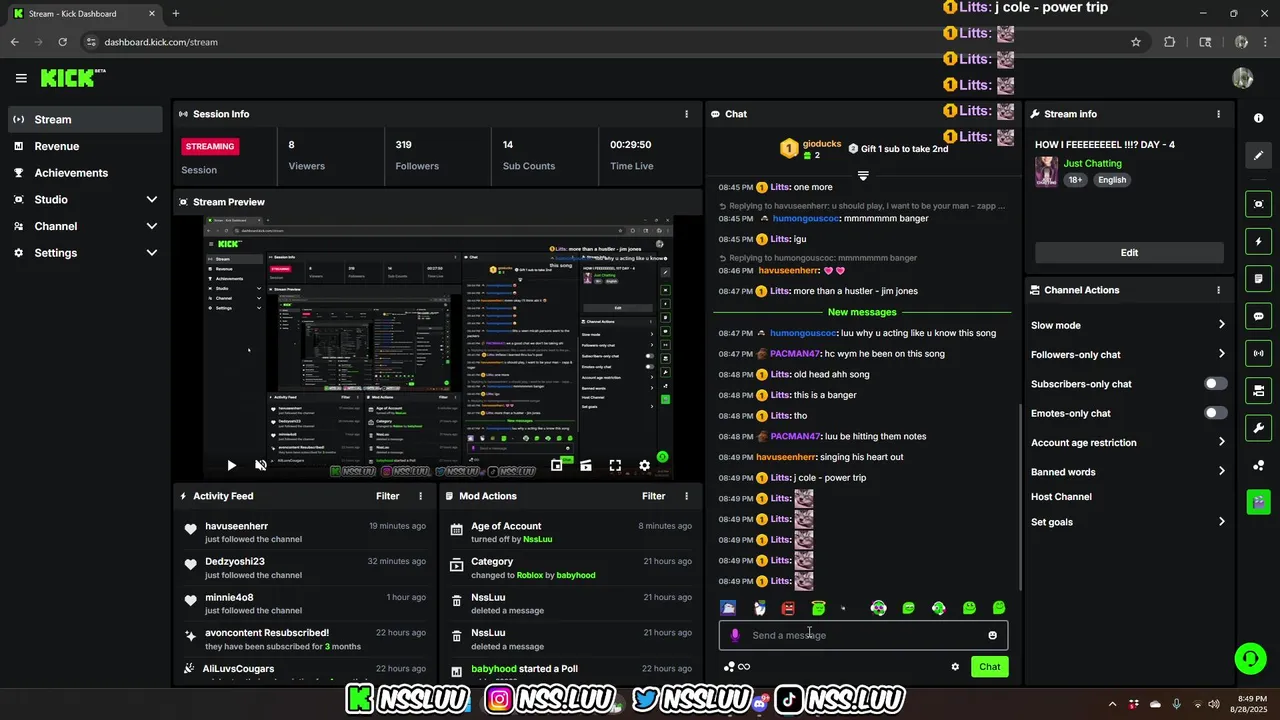Toggle the activity feed lightning widget icon
Image resolution: width=1280 pixels, height=720 pixels.
click(x=1258, y=241)
